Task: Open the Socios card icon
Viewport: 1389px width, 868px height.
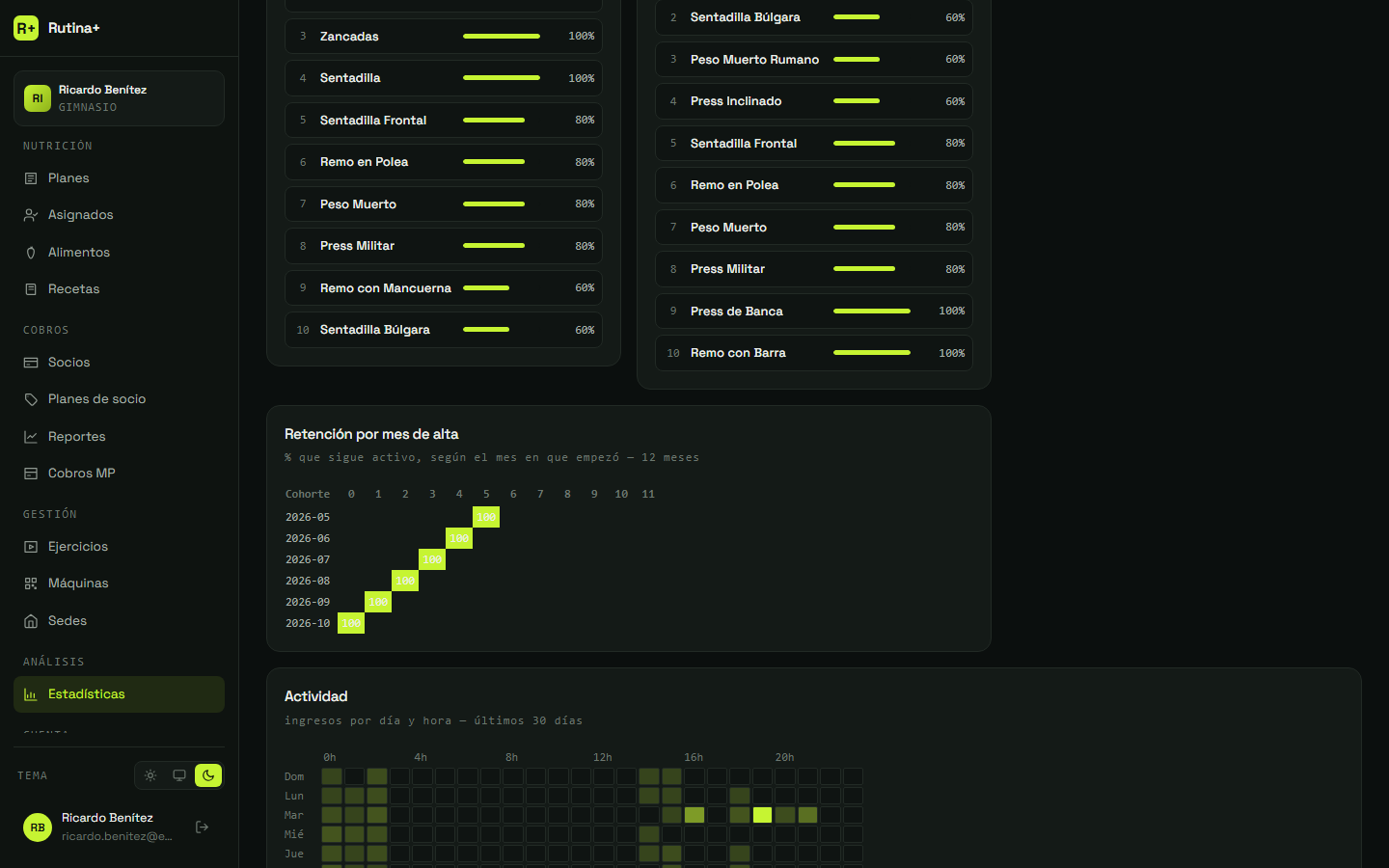Action: pyautogui.click(x=31, y=363)
